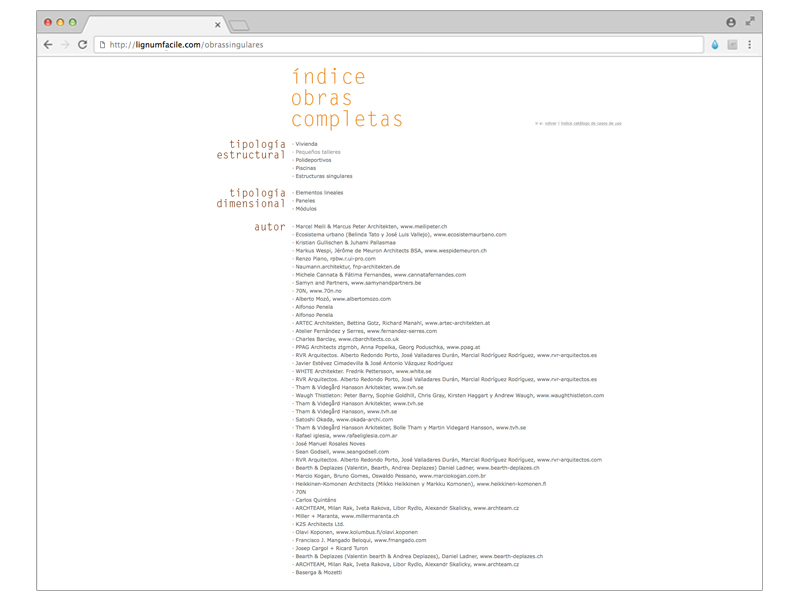
Task: Click the blue droplet extension icon
Action: coord(715,45)
